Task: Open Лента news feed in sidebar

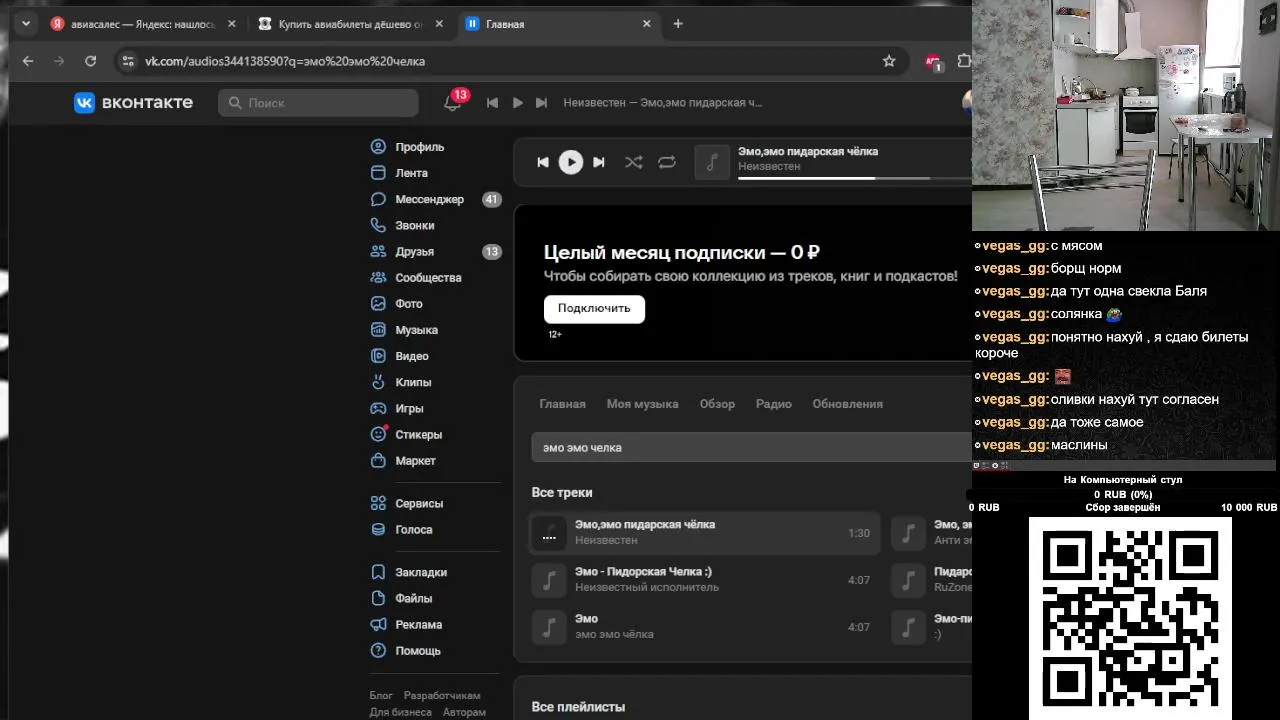Action: pyautogui.click(x=410, y=173)
